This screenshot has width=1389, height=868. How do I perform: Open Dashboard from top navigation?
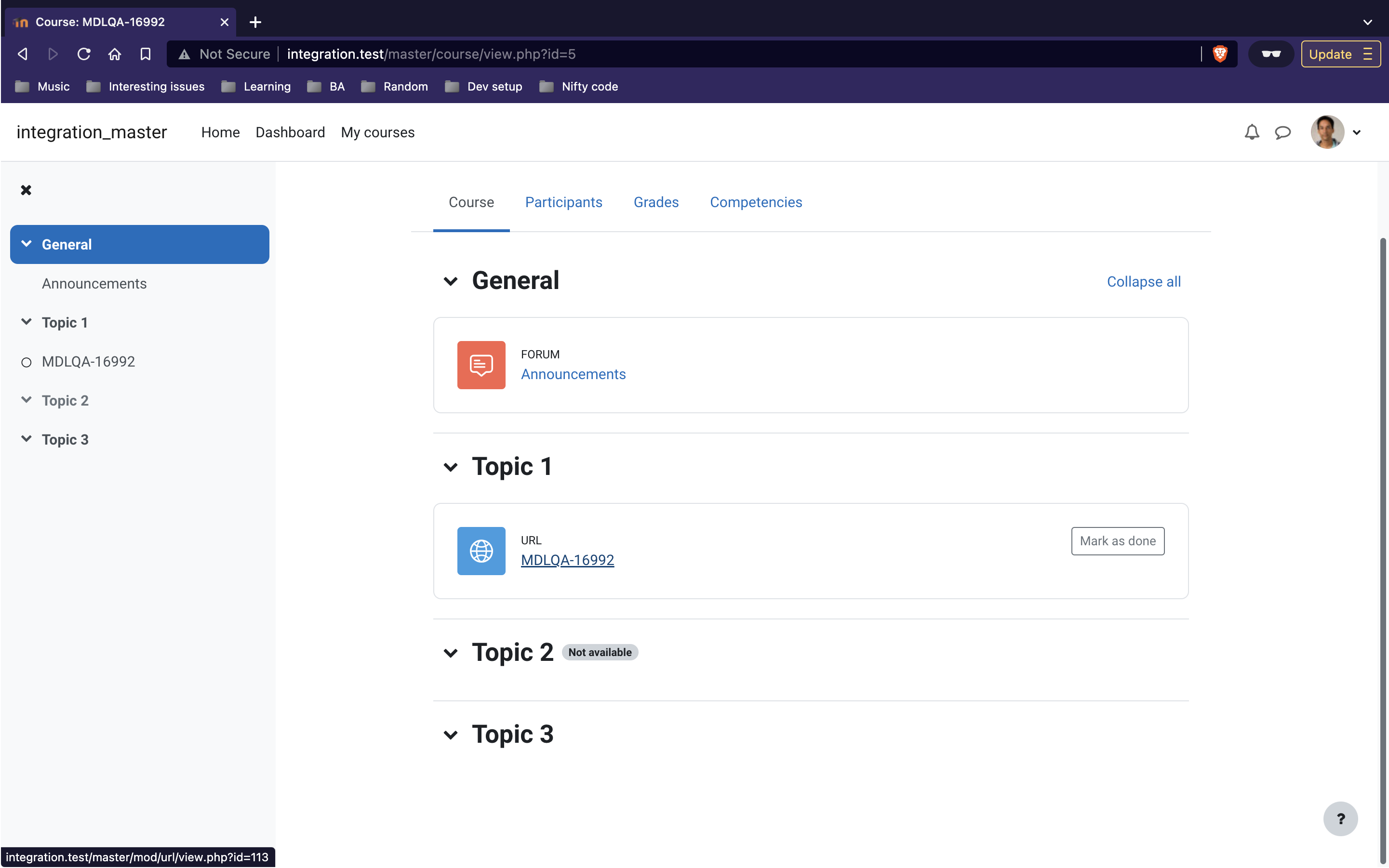(x=290, y=132)
